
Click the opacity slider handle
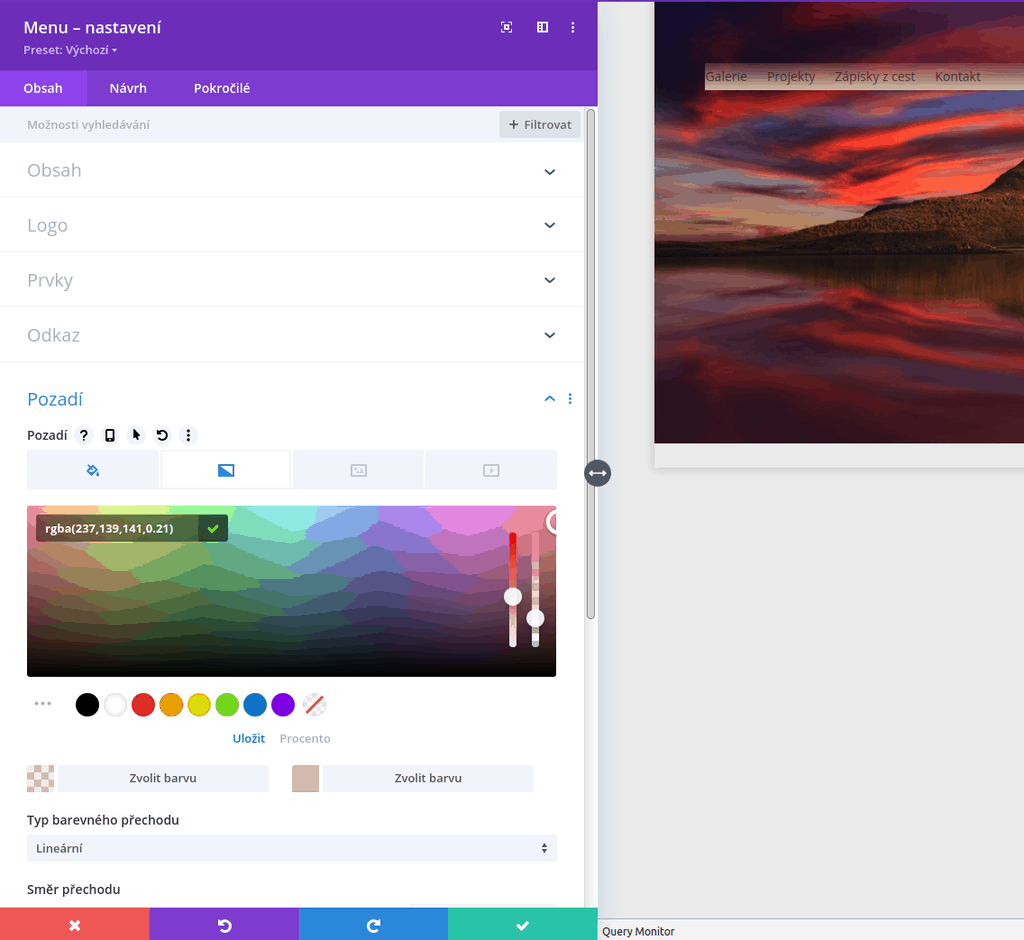coord(536,618)
